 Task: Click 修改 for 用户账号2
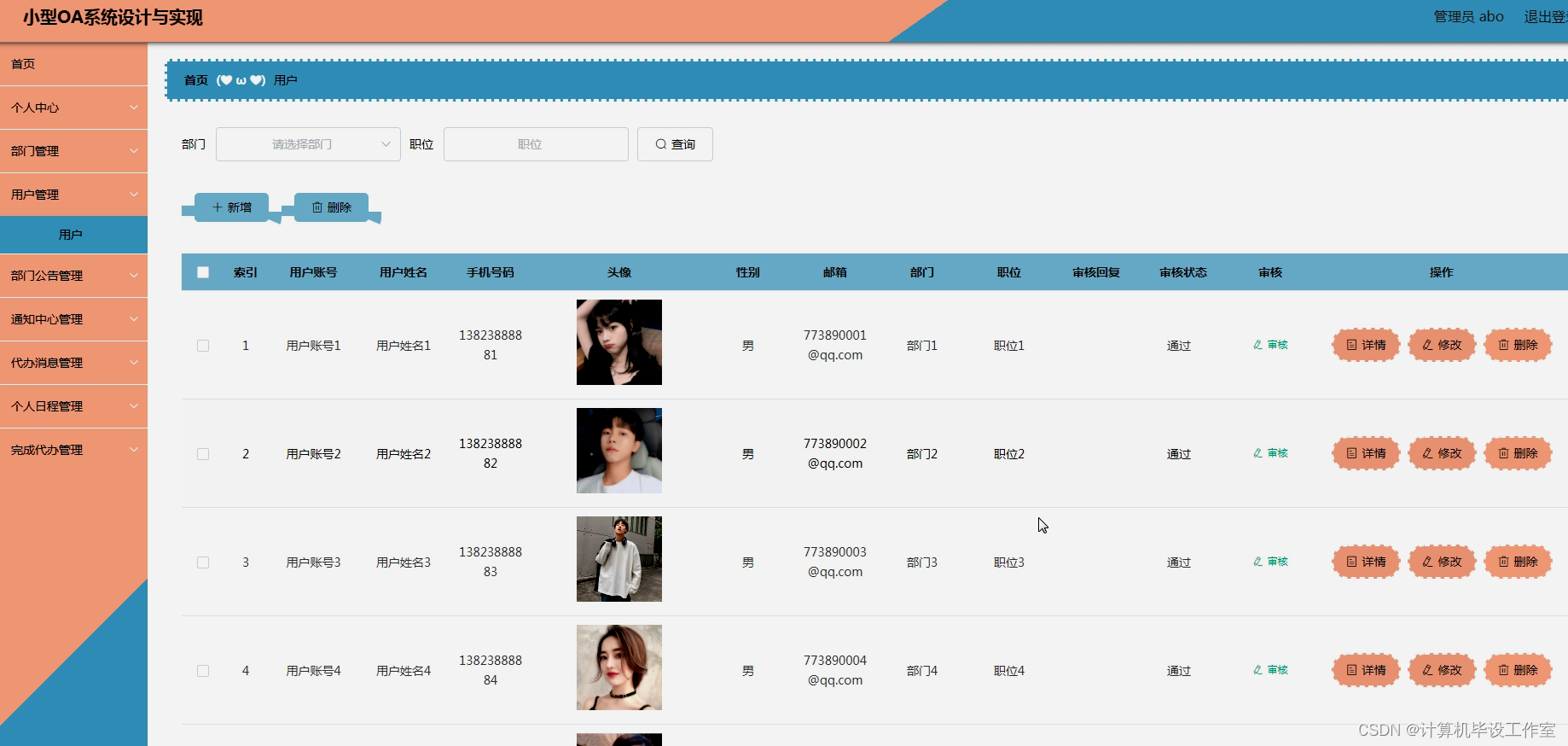(x=1442, y=453)
